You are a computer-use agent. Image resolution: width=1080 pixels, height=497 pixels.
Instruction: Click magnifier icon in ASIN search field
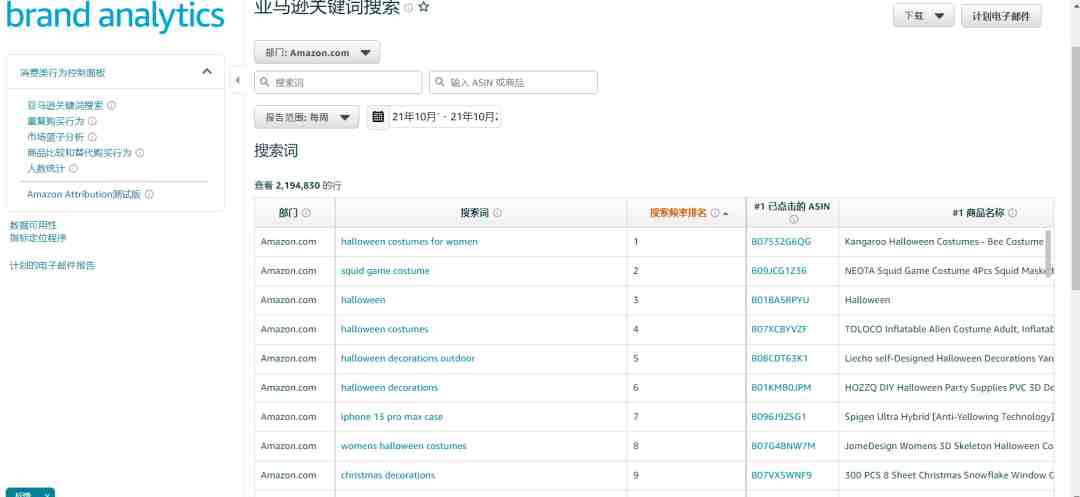tap(439, 82)
